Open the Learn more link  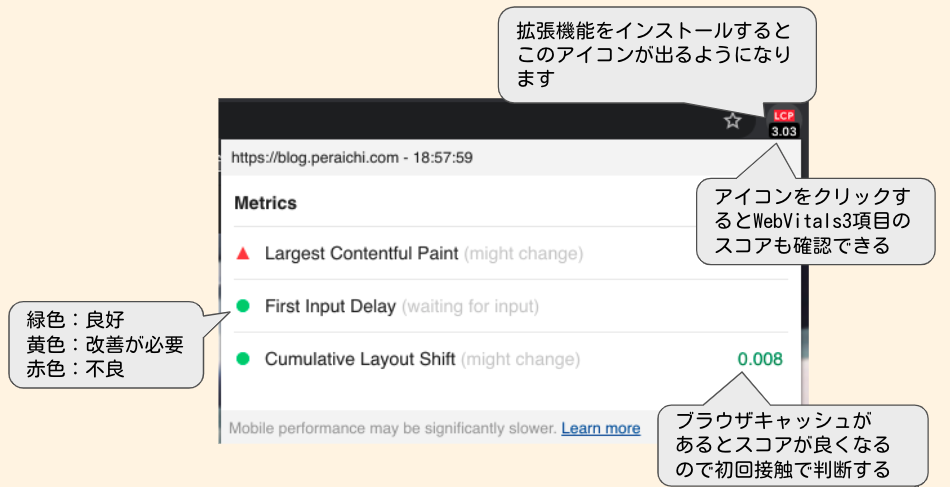[600, 428]
